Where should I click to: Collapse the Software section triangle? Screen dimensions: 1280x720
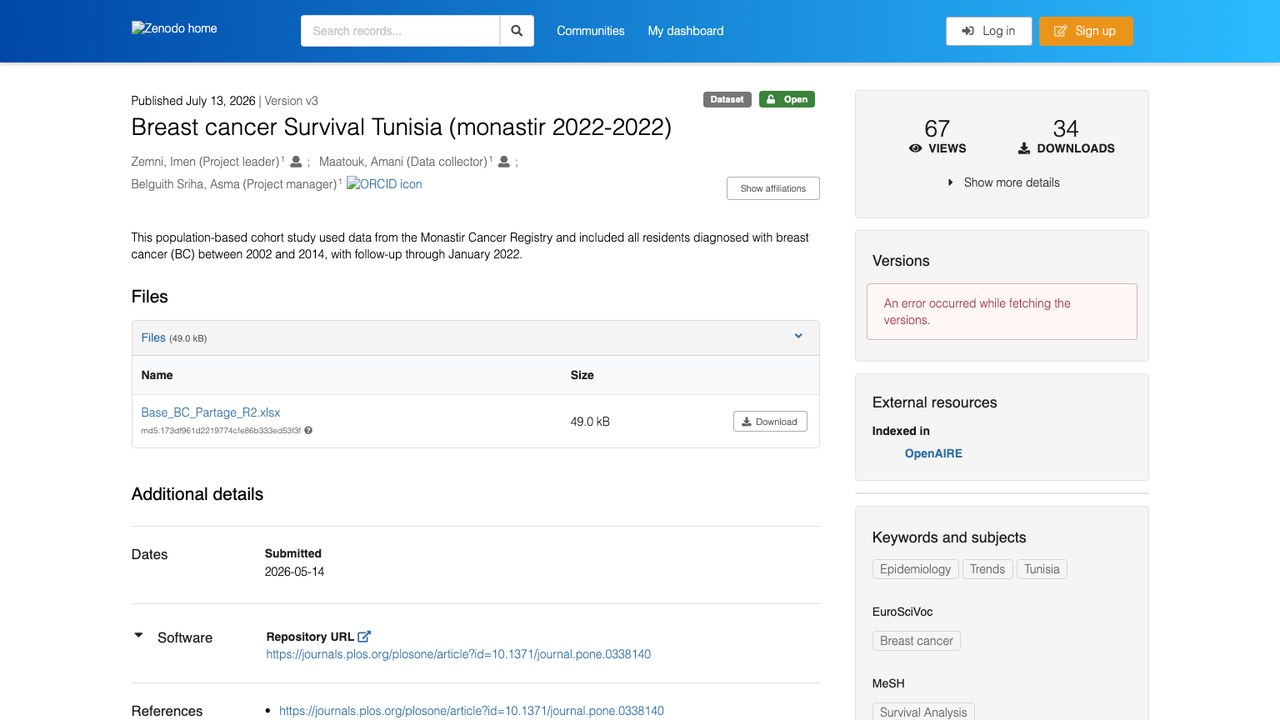click(139, 635)
